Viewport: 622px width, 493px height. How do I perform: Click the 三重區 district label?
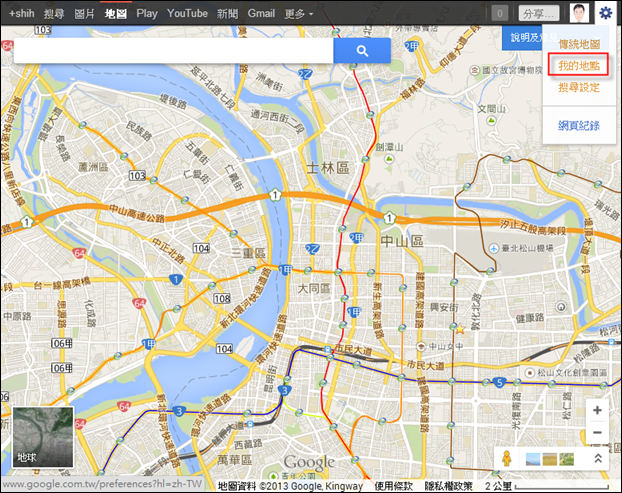point(248,253)
